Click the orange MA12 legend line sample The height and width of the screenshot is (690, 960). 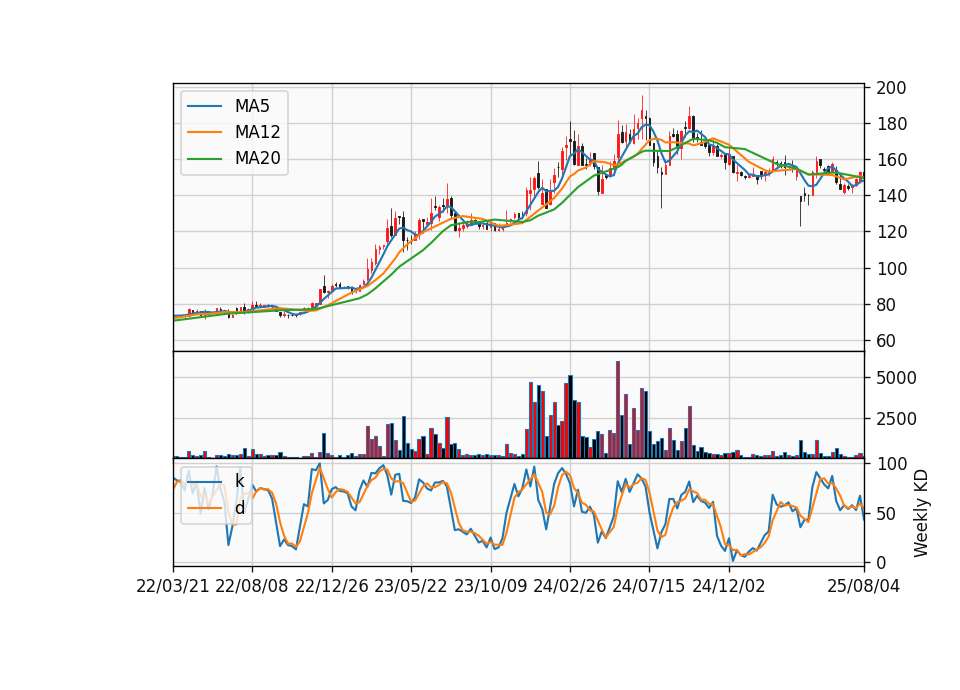[x=204, y=132]
